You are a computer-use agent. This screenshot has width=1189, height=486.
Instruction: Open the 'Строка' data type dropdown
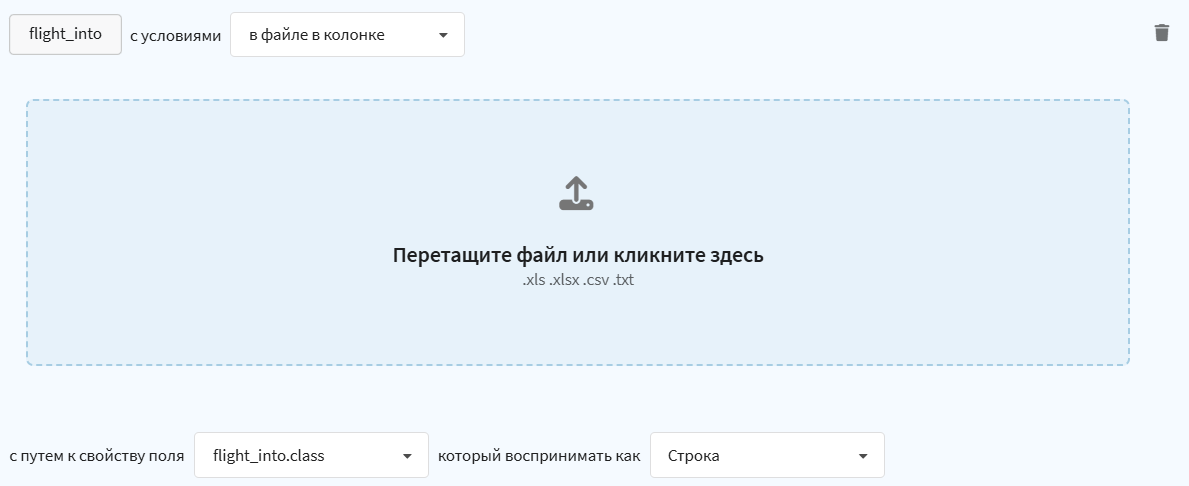767,456
